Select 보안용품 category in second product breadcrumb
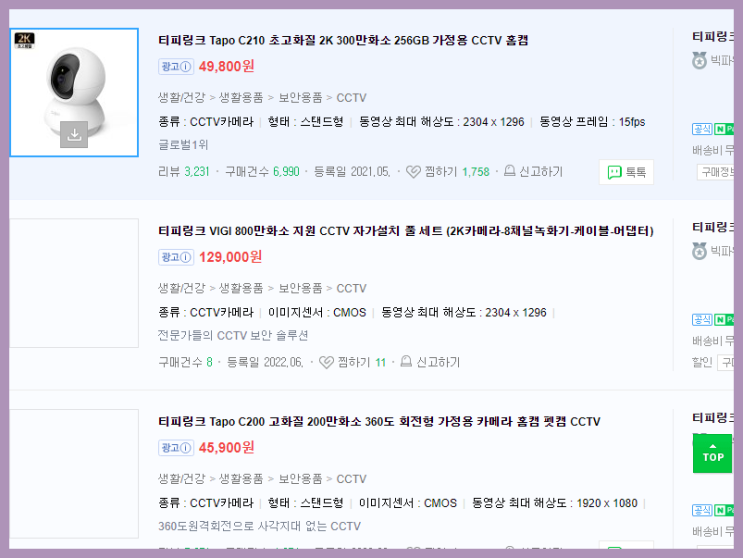This screenshot has width=743, height=558. (x=300, y=288)
